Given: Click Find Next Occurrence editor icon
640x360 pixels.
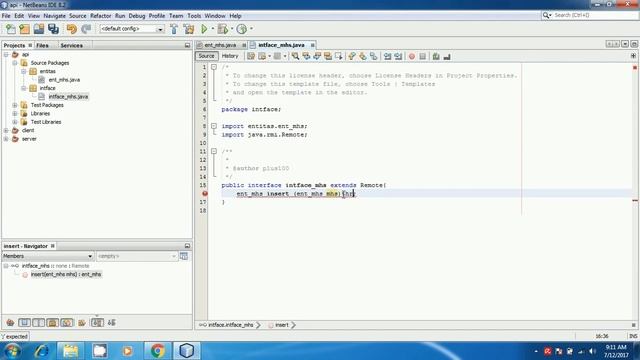Looking at the screenshot, I should (x=317, y=56).
